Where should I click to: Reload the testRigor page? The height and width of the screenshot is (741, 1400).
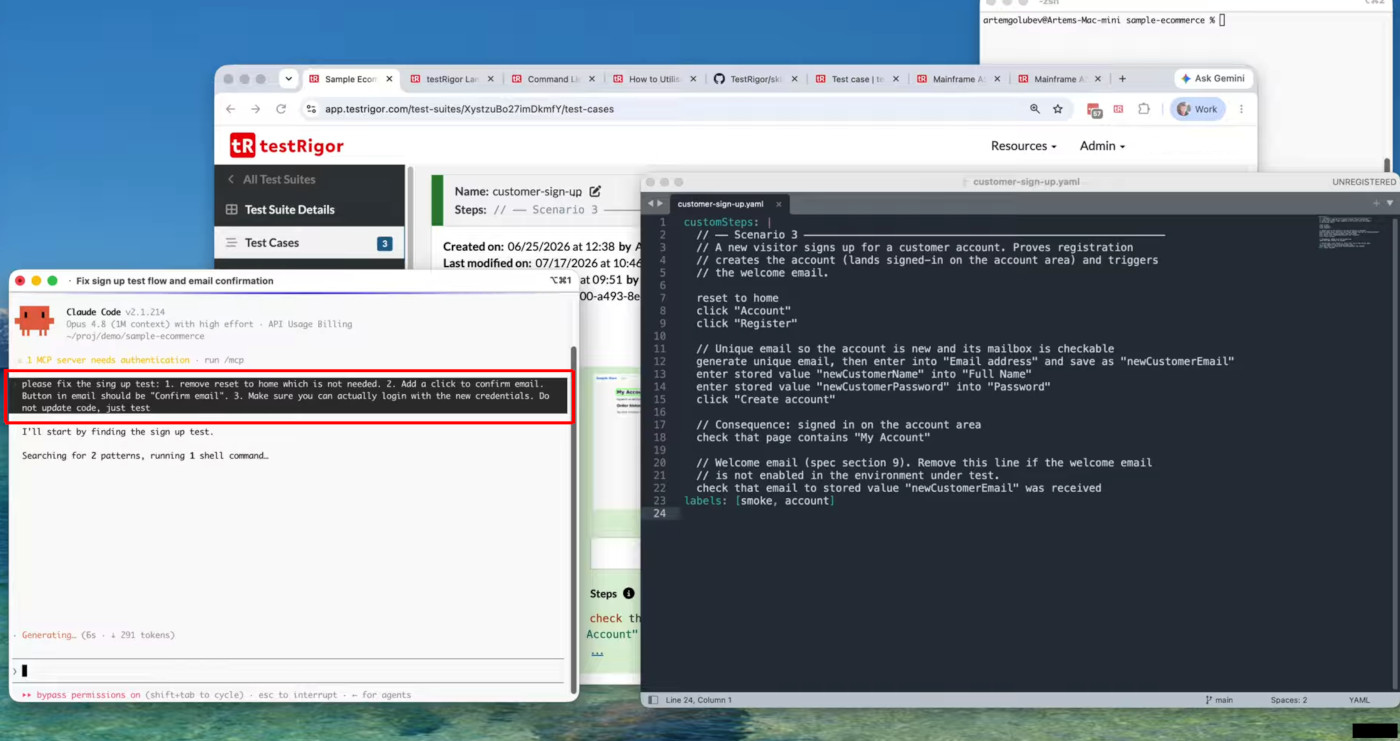coord(281,109)
